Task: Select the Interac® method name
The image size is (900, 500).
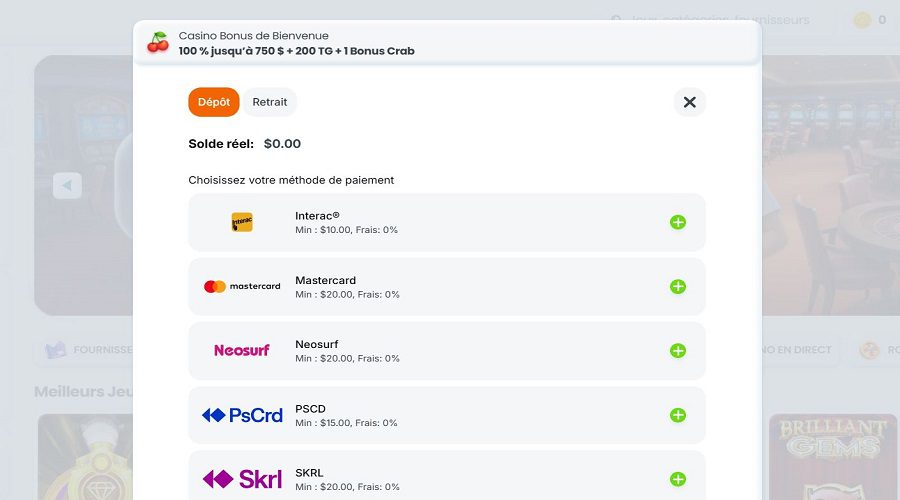Action: [x=317, y=216]
